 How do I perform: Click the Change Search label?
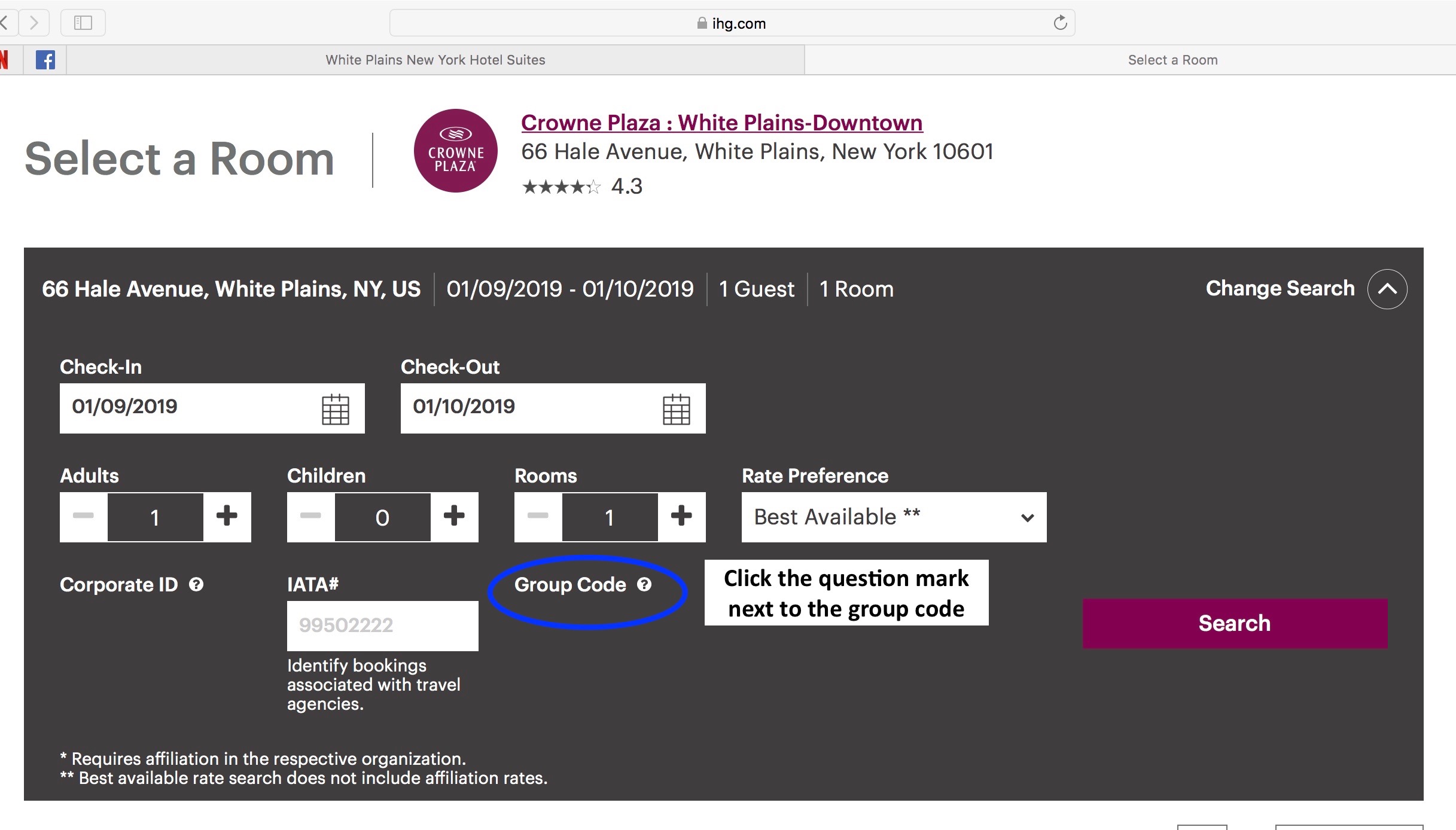(x=1280, y=288)
